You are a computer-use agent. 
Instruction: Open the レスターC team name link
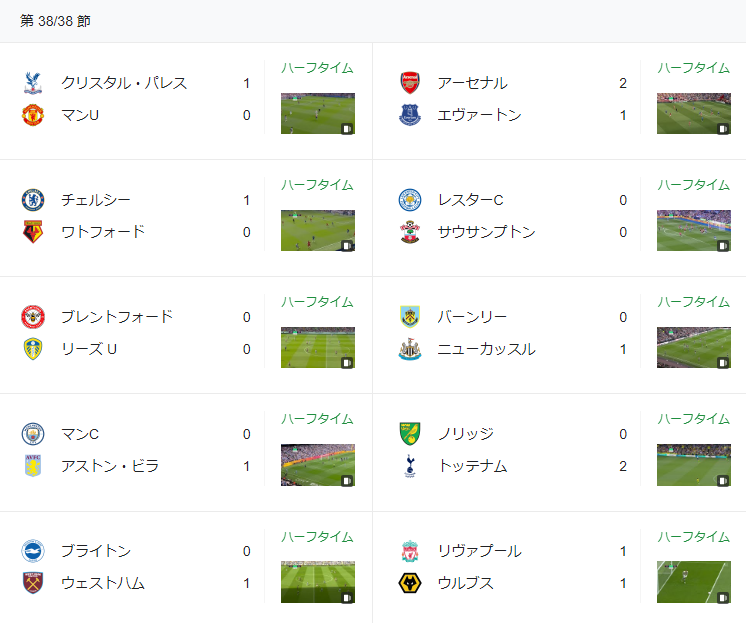(470, 200)
